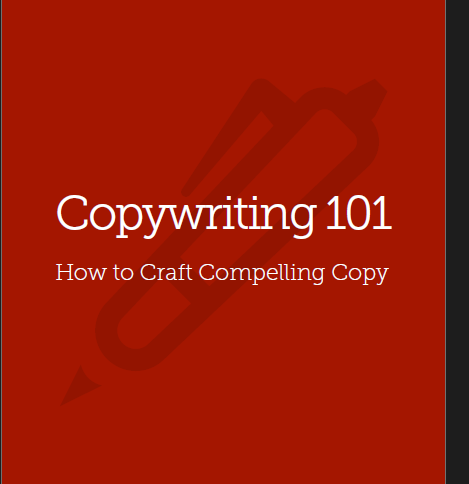Click the page's right border edge
The image size is (469, 484).
click(x=446, y=242)
